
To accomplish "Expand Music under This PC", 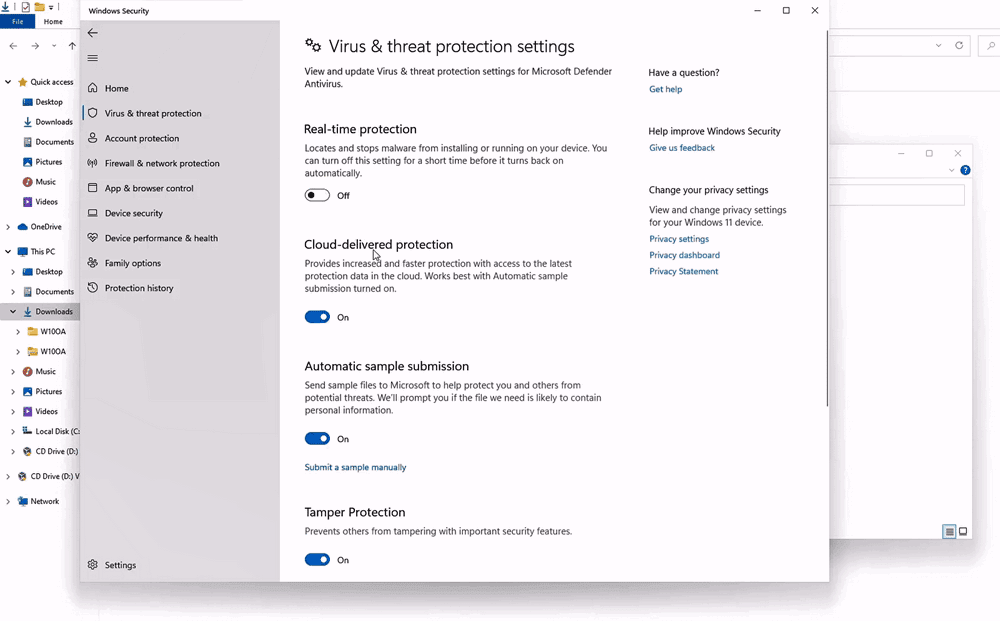I will point(13,371).
